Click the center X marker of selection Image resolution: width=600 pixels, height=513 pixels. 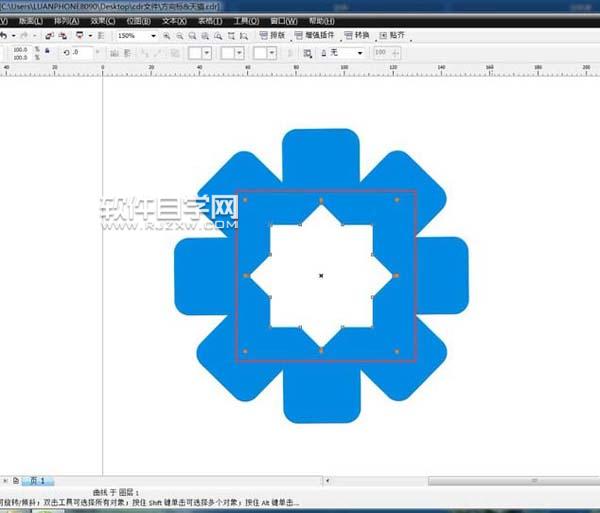(321, 275)
